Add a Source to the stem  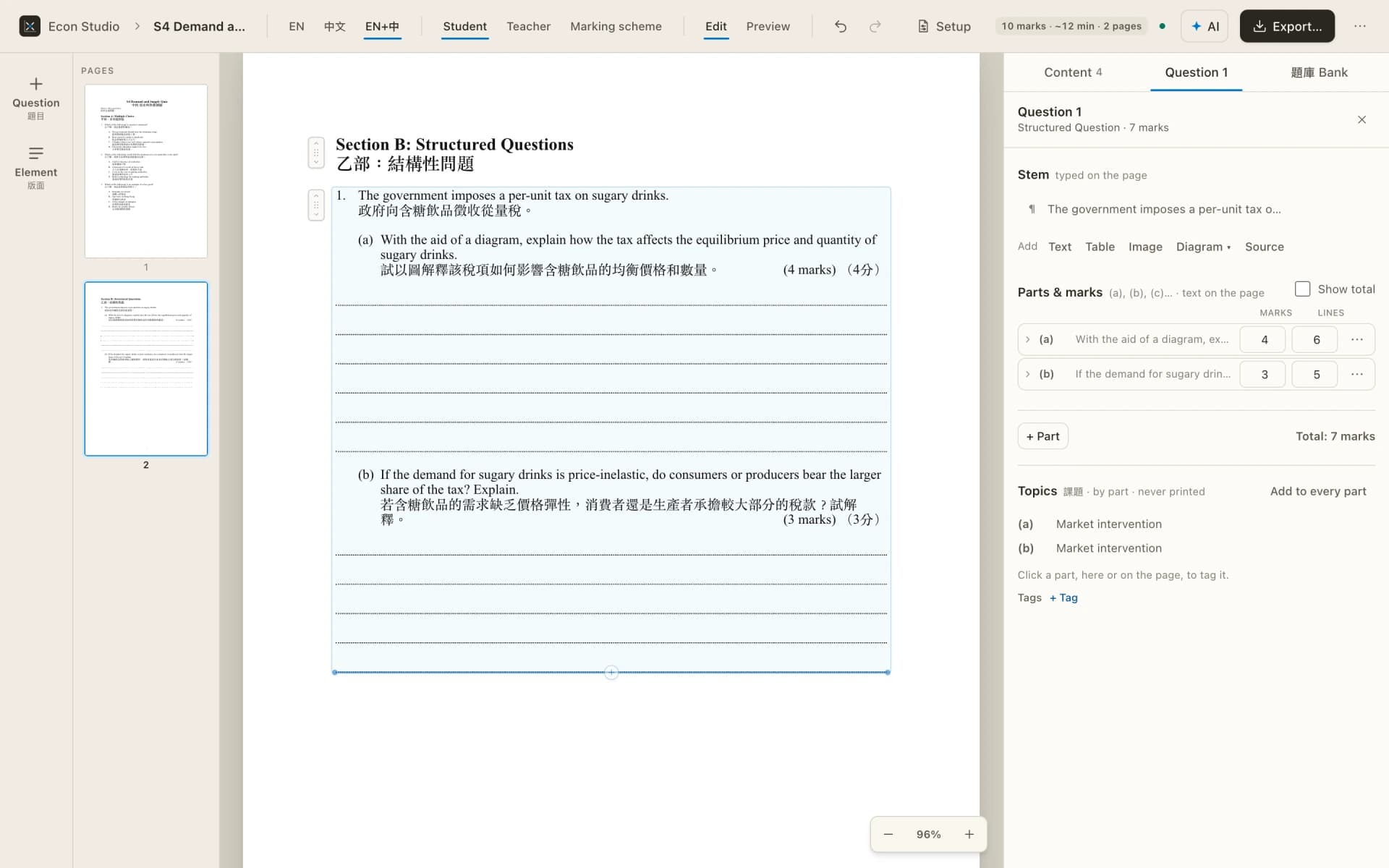1264,247
